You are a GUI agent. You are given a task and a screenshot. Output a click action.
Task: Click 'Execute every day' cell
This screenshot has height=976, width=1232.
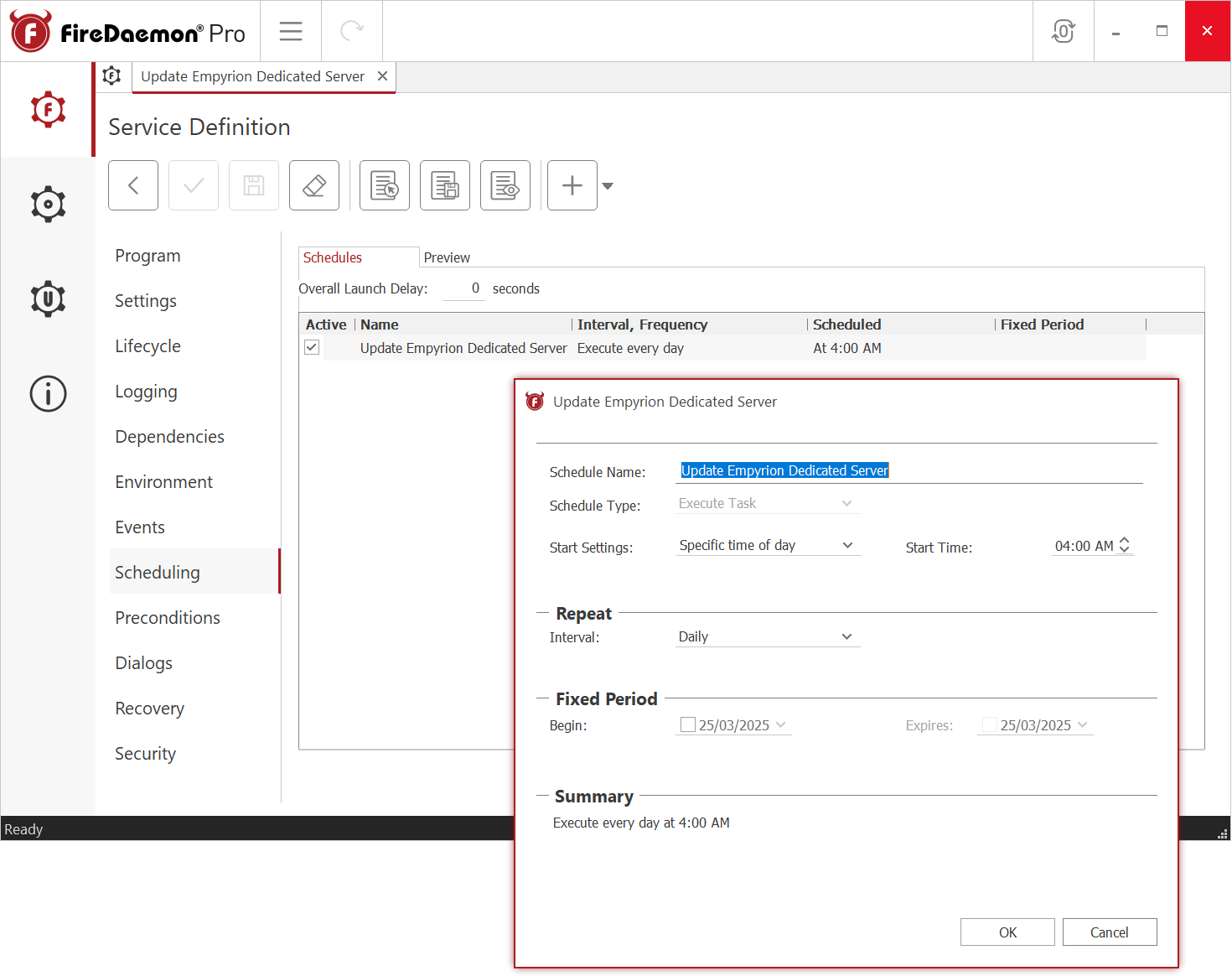[630, 348]
